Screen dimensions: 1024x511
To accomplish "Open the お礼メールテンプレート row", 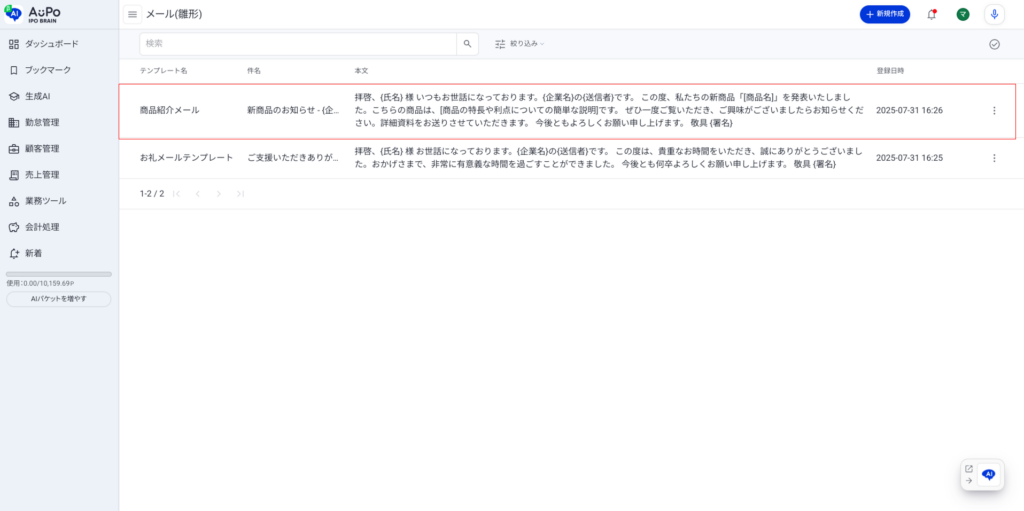I will click(x=186, y=158).
